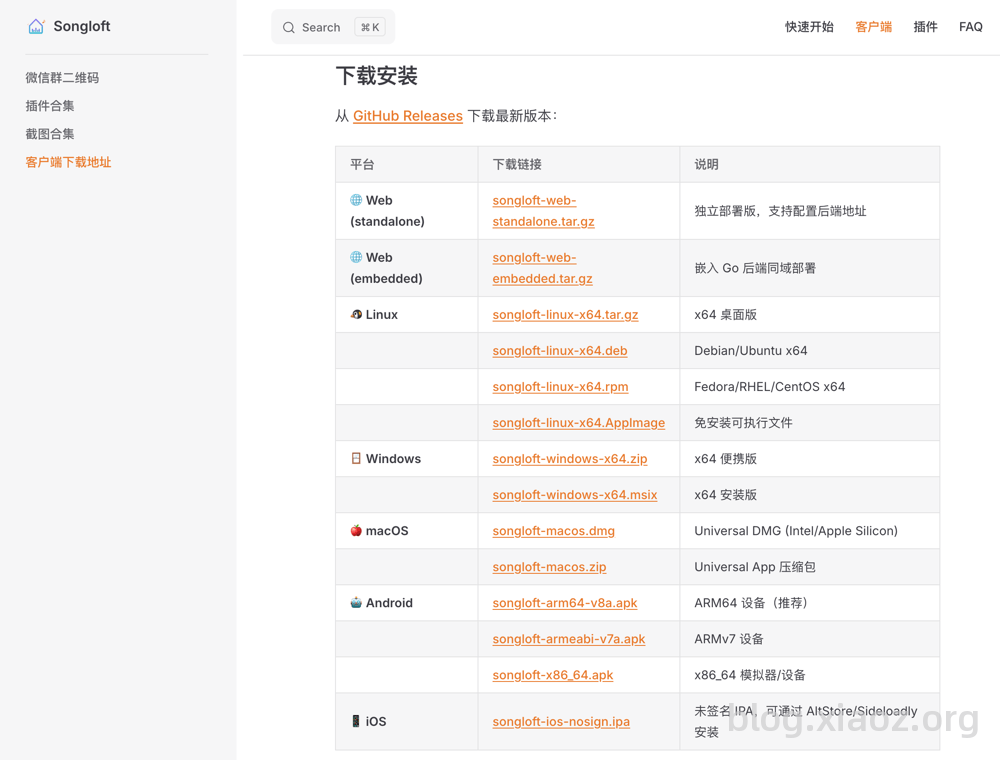Open the Search field in the header
The image size is (1000, 760).
pos(333,27)
